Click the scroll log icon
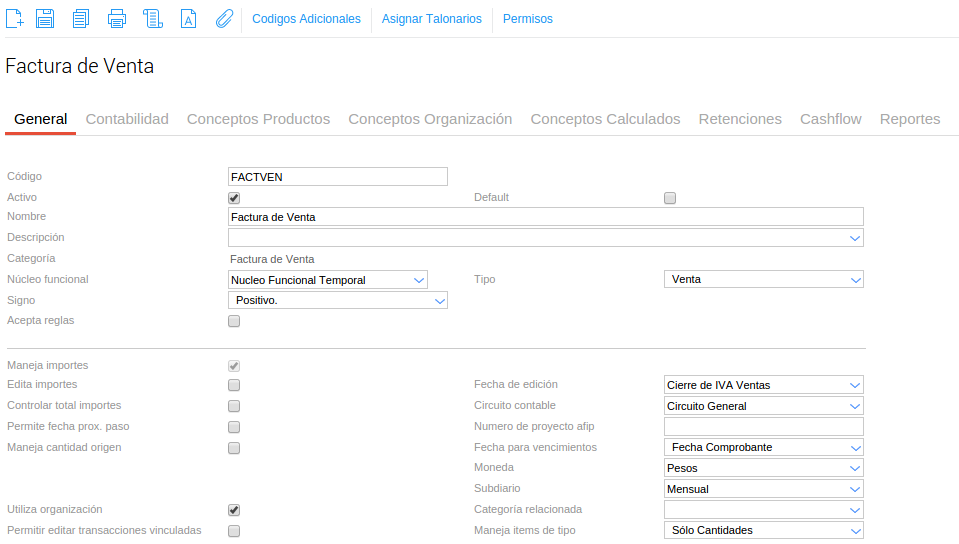959x544 pixels. 152,18
